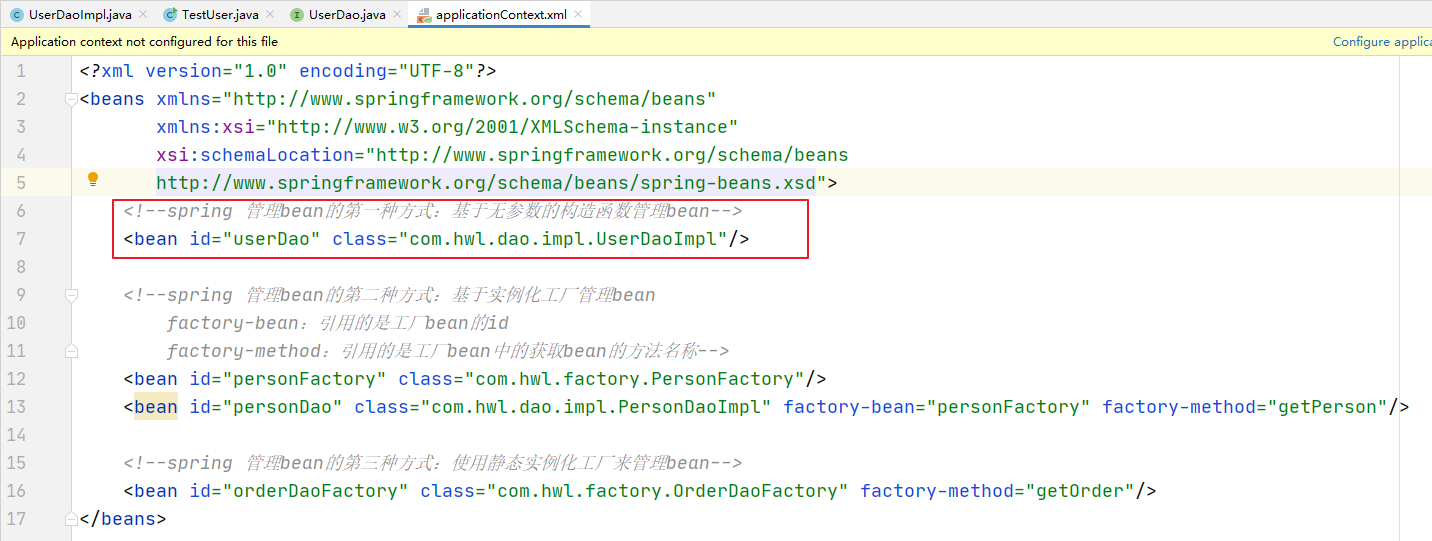Click line number 16 in the gutter

16,491
